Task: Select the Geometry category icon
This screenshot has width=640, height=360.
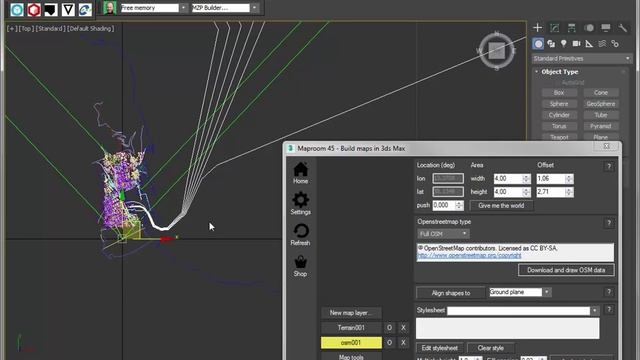Action: click(x=538, y=44)
